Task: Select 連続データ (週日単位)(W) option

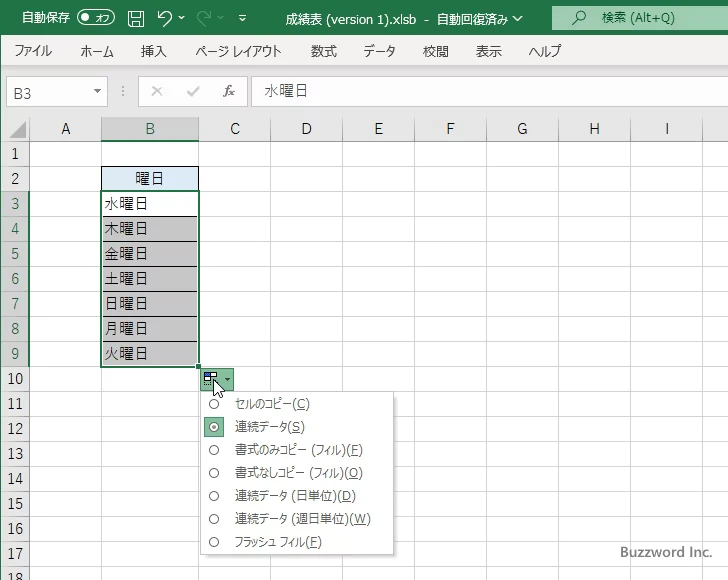Action: tap(297, 519)
